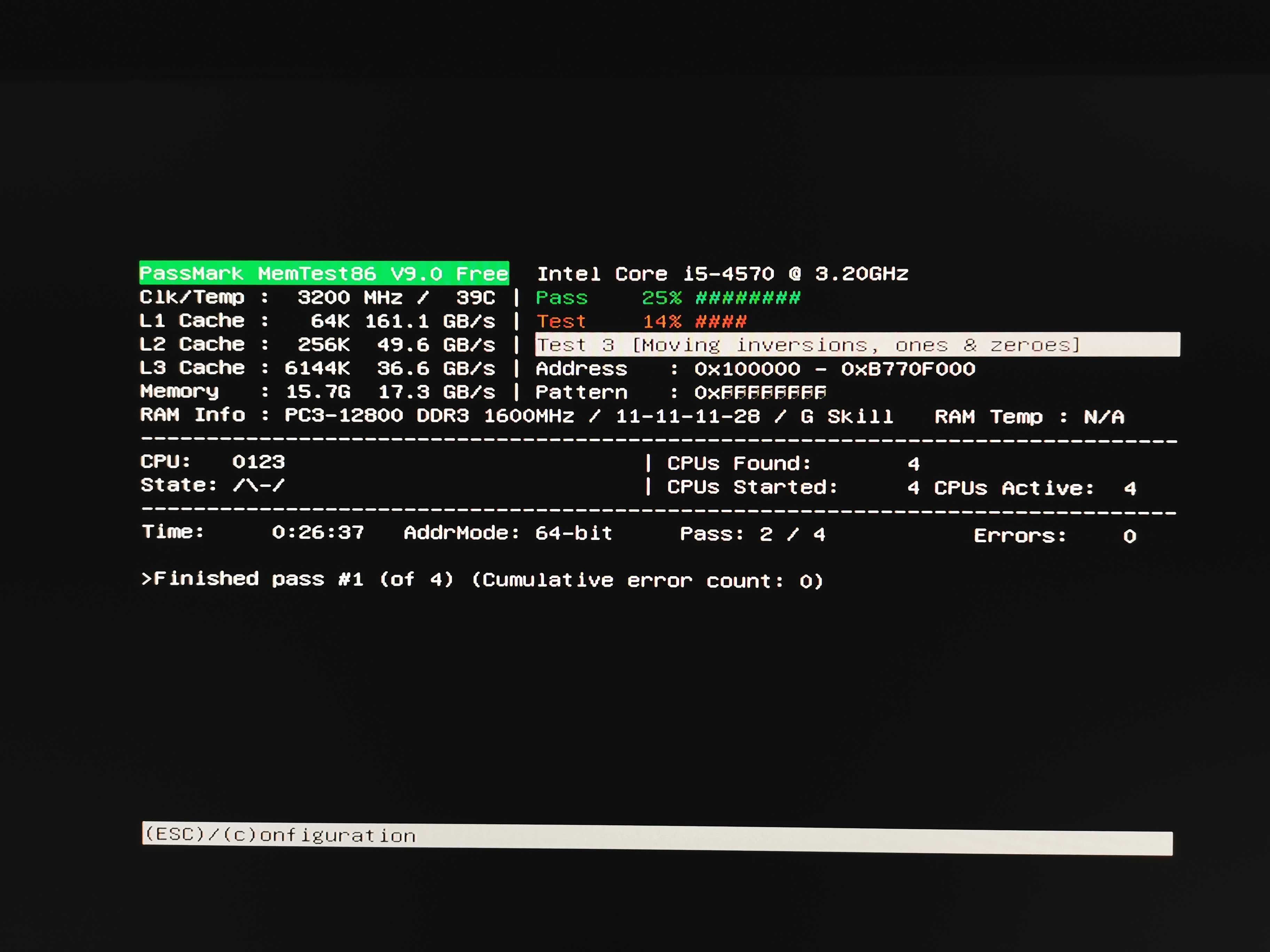Screen dimensions: 1270x952
Task: Click the L3 Cache 6144K line
Action: coord(317,368)
